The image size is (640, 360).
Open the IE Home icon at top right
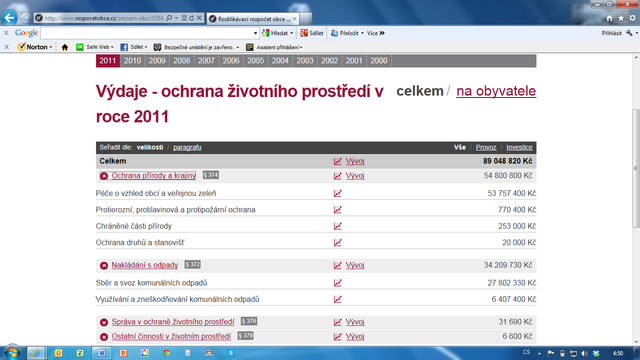tap(609, 18)
